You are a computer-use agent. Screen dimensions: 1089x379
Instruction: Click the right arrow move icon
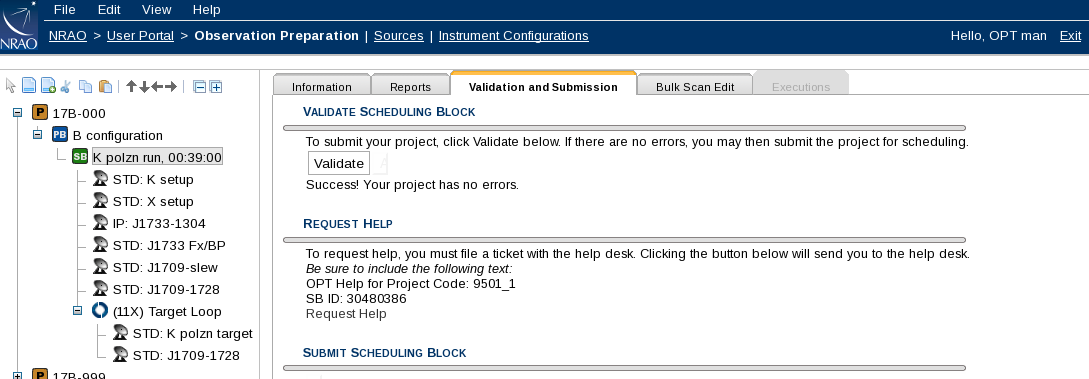171,87
